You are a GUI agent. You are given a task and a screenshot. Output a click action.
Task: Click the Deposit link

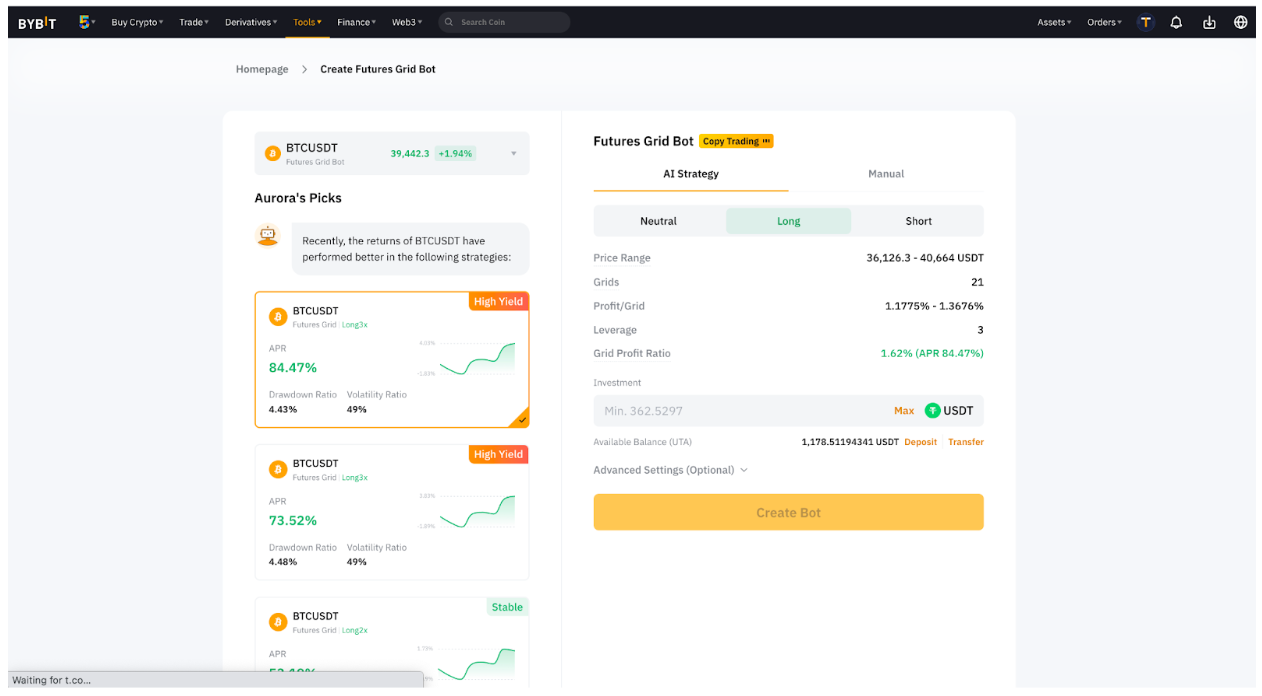[920, 442]
